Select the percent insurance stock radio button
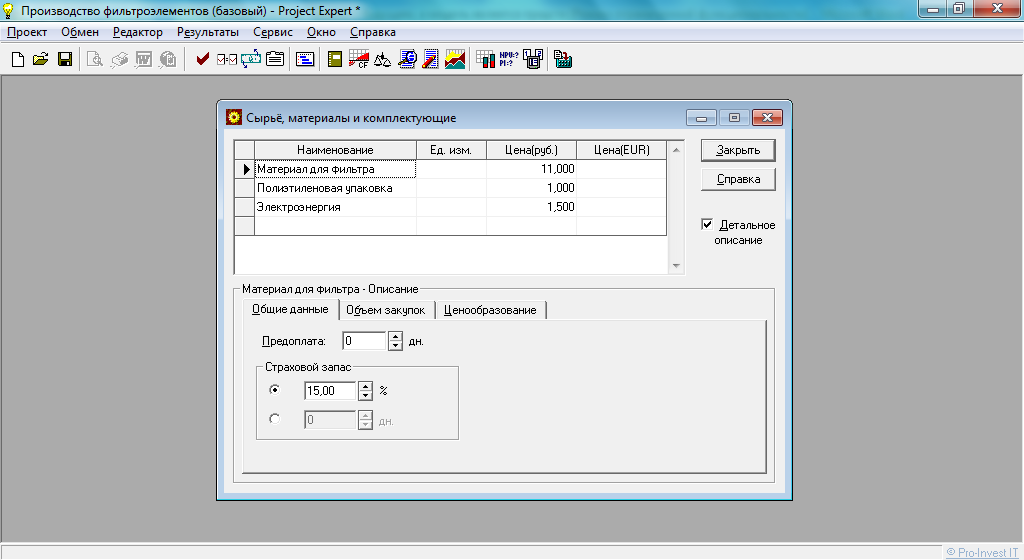 (x=274, y=390)
